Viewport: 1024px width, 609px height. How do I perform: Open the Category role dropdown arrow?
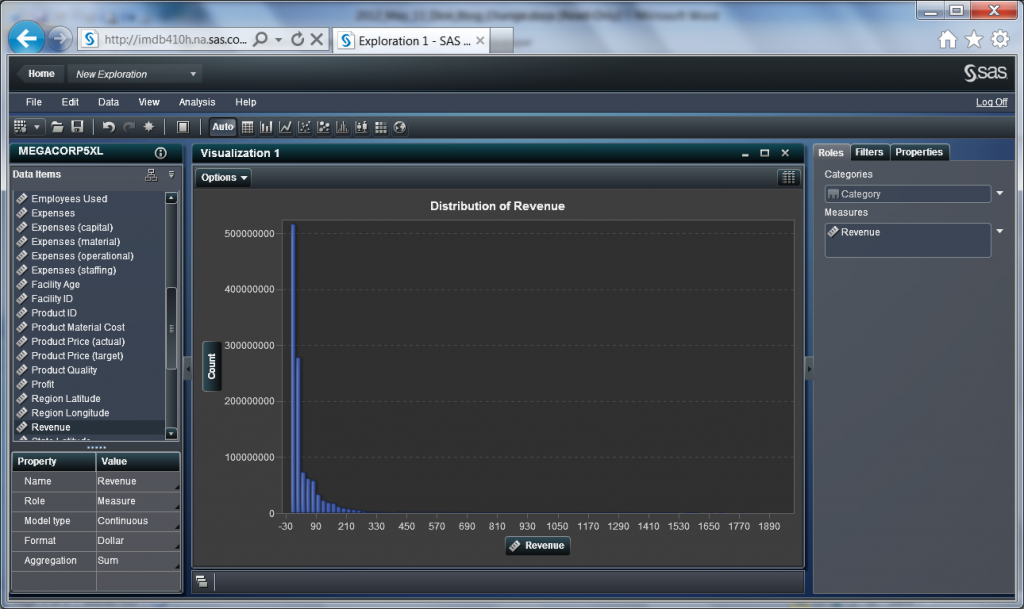point(1000,194)
